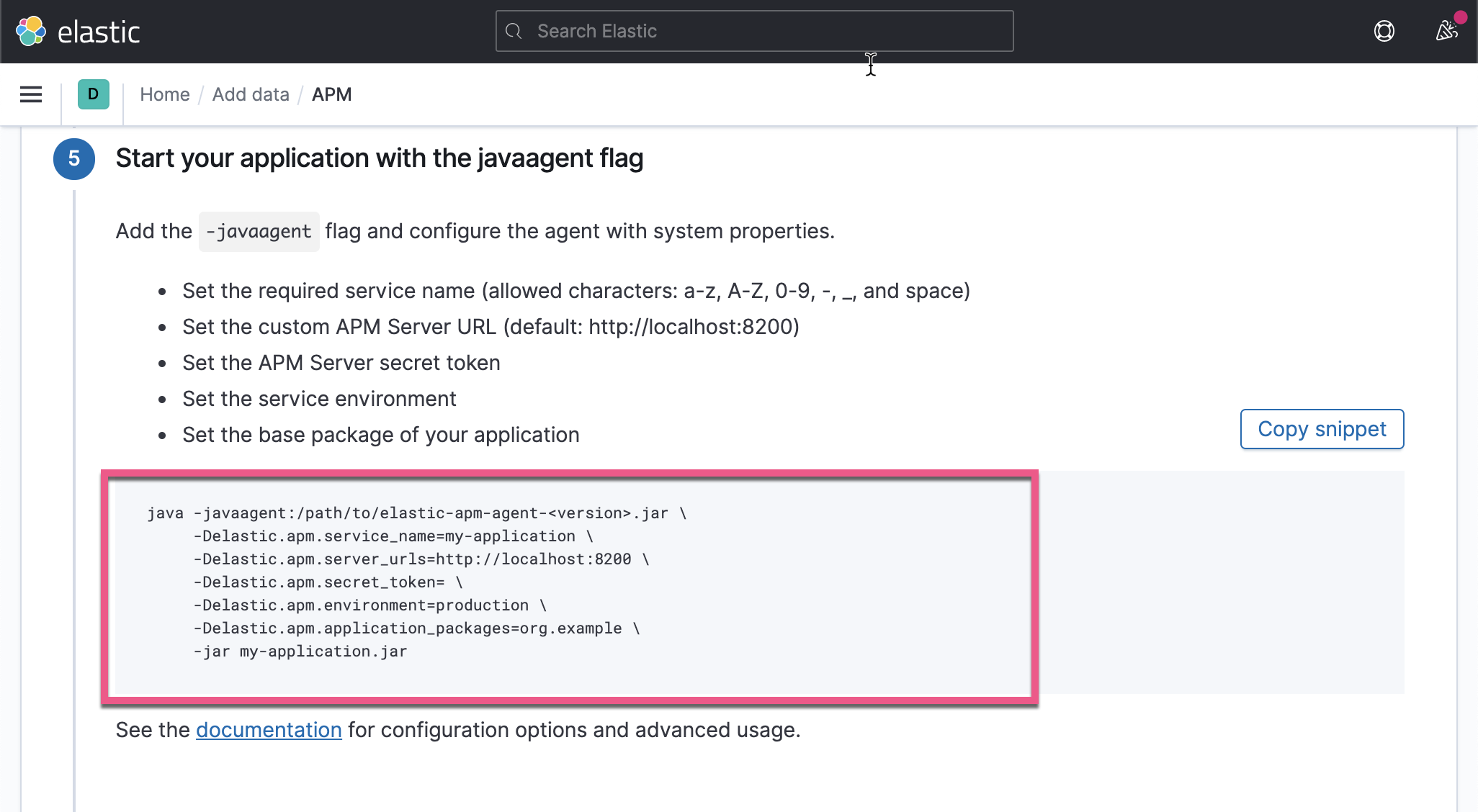The width and height of the screenshot is (1478, 812).
Task: Navigate to Home via breadcrumb
Action: pos(165,94)
